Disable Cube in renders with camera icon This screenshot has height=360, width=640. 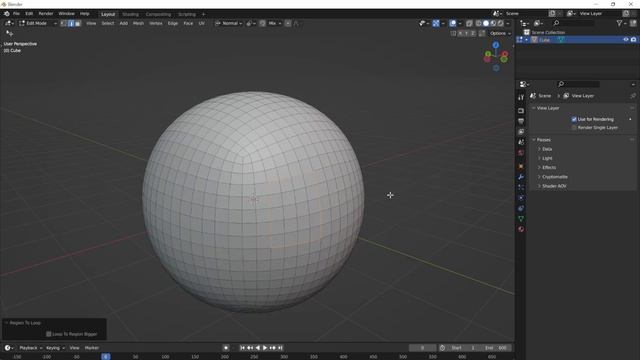(x=633, y=40)
